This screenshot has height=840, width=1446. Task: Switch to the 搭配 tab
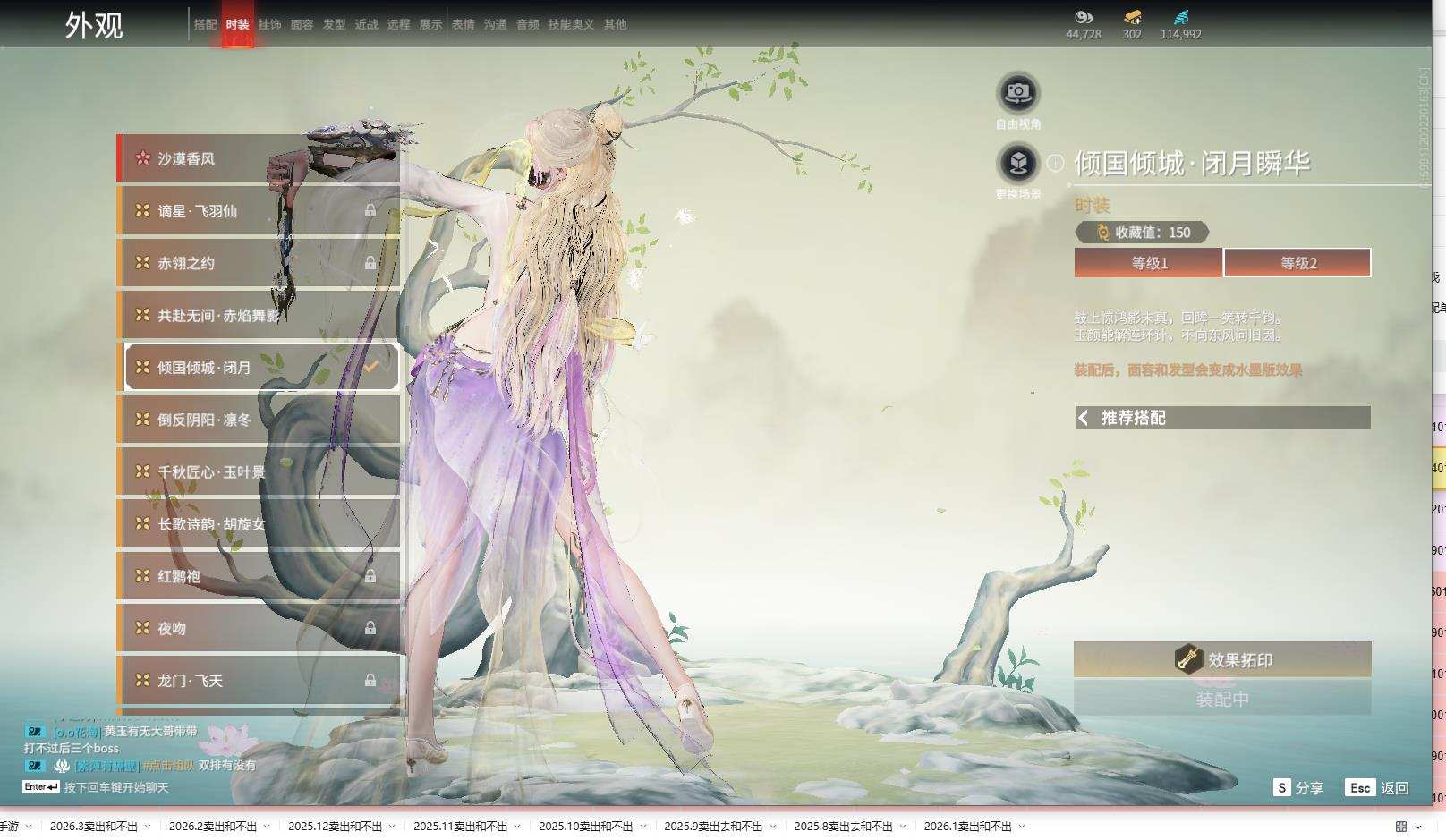206,24
